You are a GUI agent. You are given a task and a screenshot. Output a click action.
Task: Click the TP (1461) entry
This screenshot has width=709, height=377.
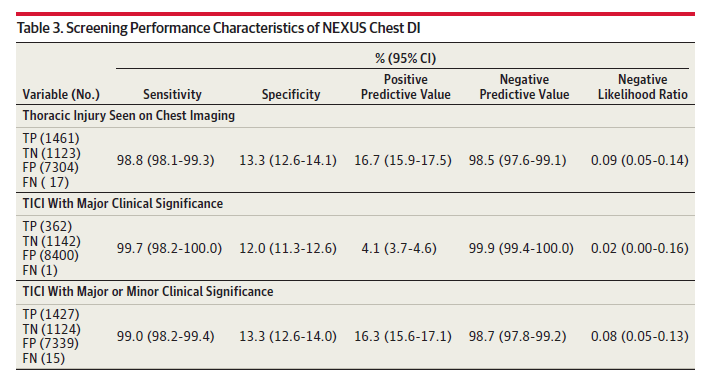51,138
